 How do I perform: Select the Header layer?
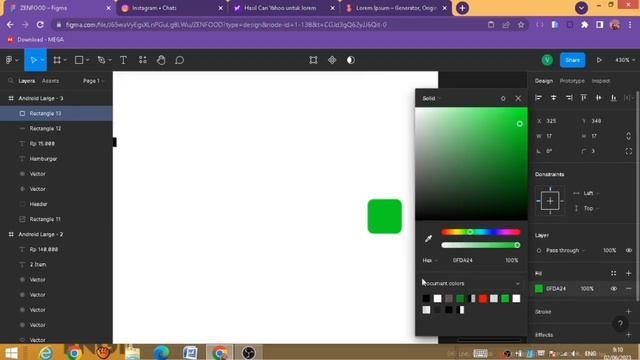38,204
